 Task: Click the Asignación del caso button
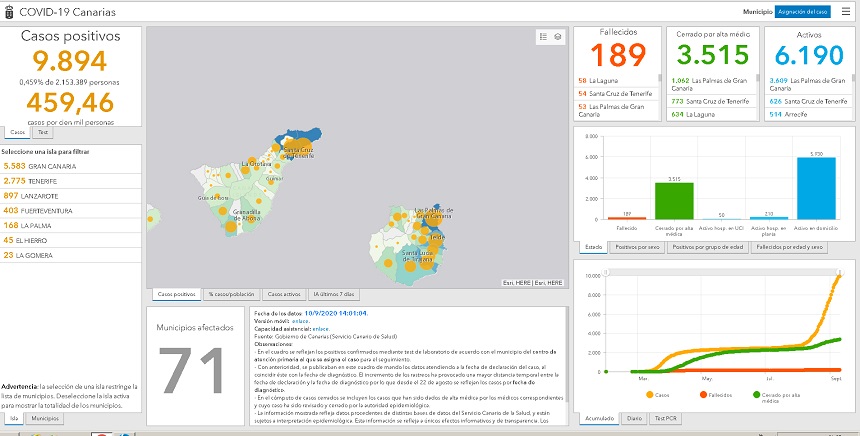coord(803,11)
